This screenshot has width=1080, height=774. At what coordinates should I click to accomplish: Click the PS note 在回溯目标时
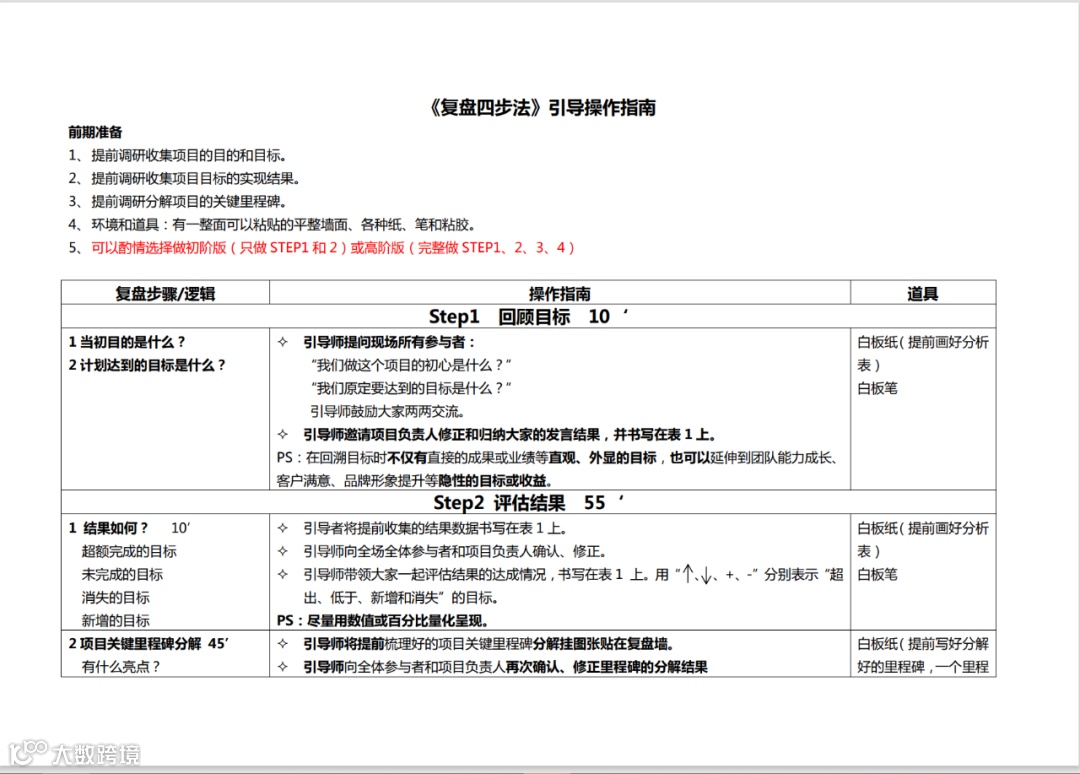(557, 457)
